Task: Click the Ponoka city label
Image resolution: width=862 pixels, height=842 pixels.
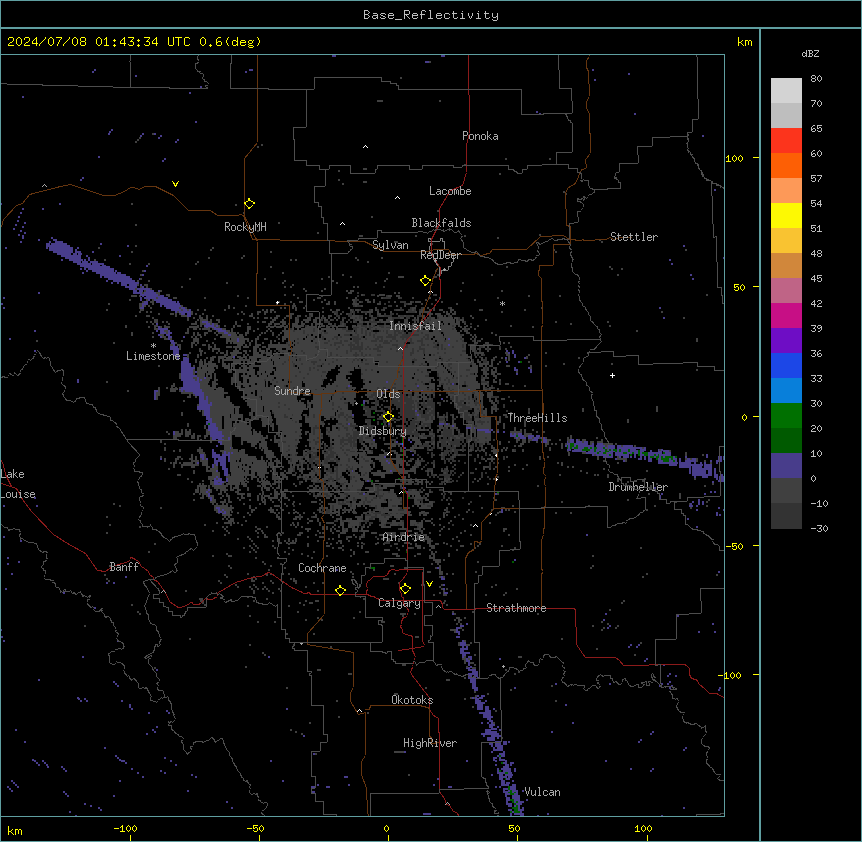Action: pyautogui.click(x=480, y=136)
